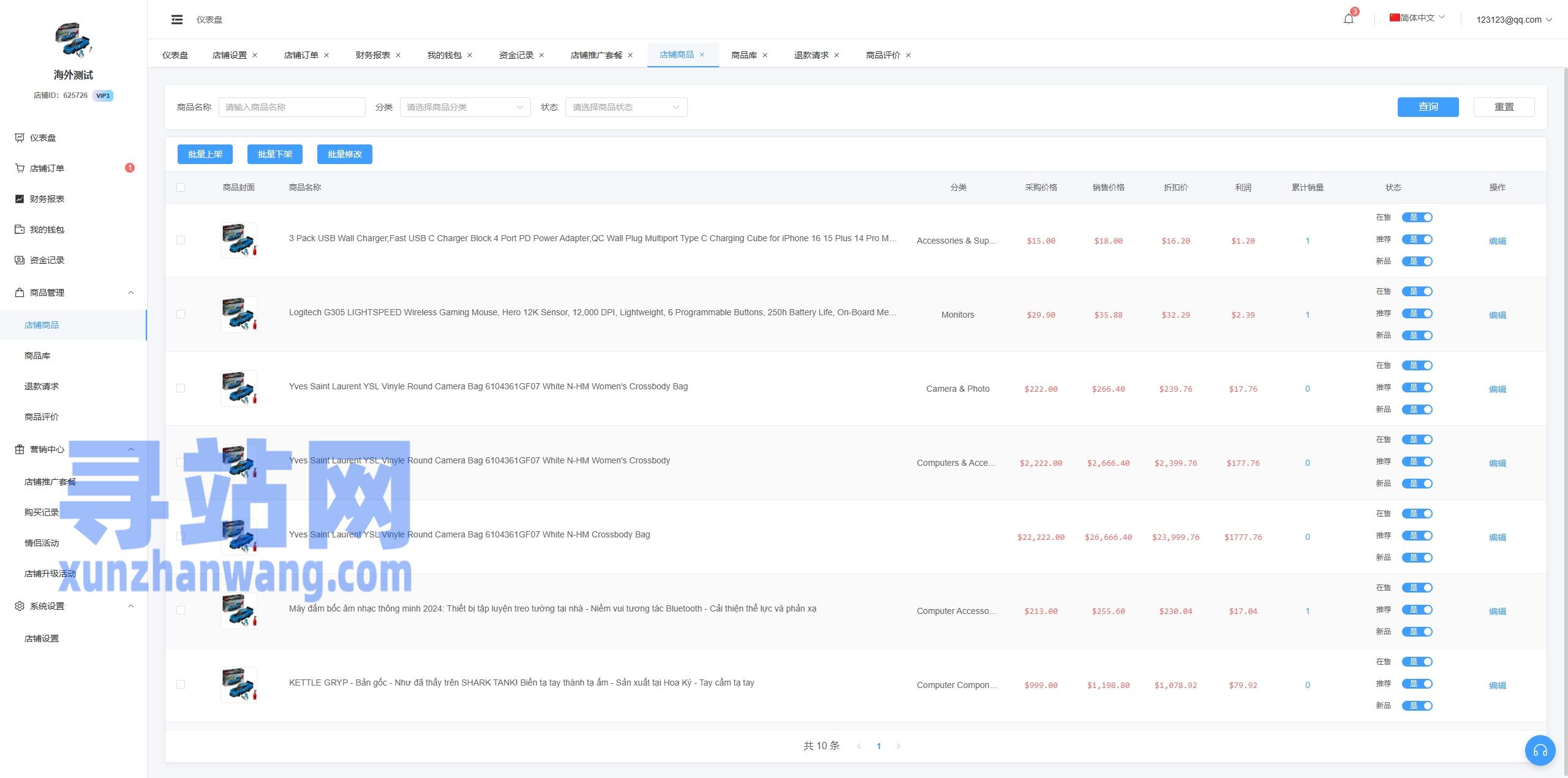Open the customer service headset button
This screenshot has width=1568, height=778.
[1540, 750]
